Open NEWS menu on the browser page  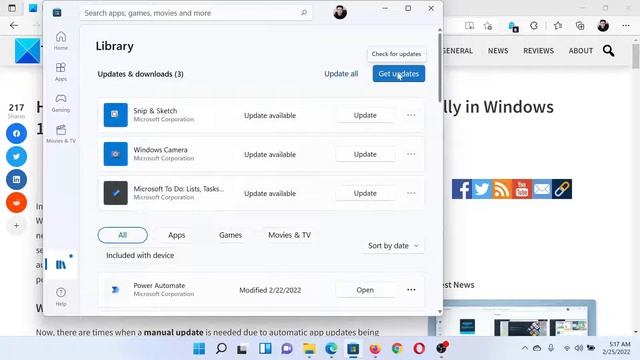click(498, 51)
